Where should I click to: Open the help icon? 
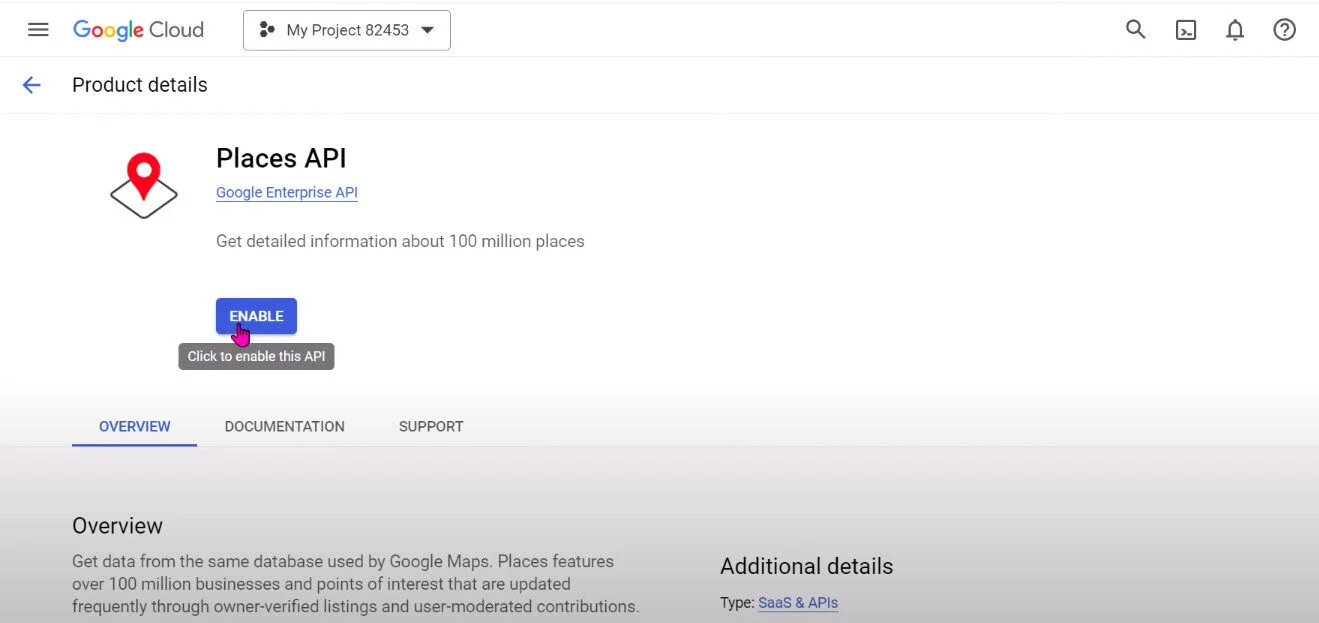(x=1284, y=29)
